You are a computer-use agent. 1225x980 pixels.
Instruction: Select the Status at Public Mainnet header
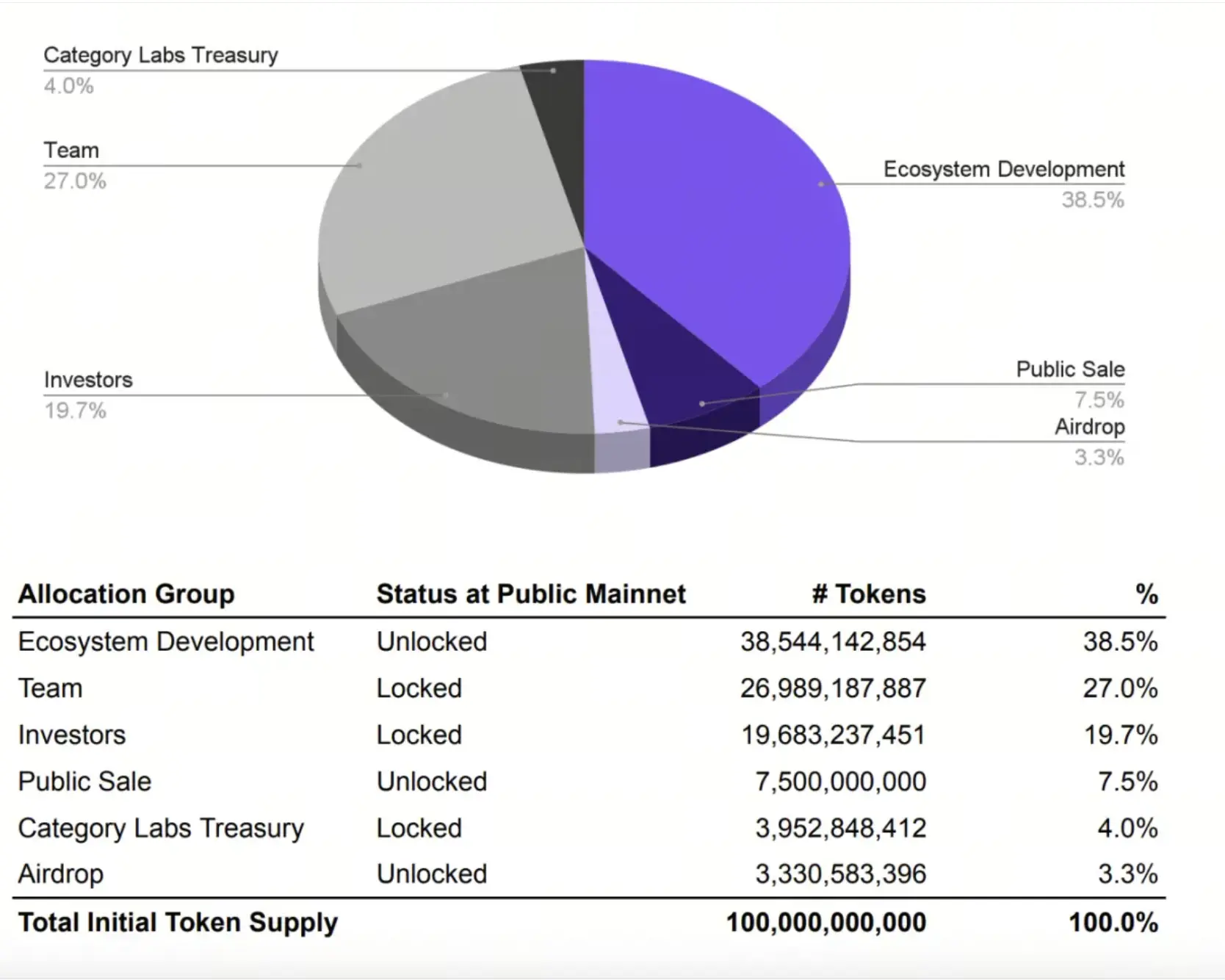[531, 594]
